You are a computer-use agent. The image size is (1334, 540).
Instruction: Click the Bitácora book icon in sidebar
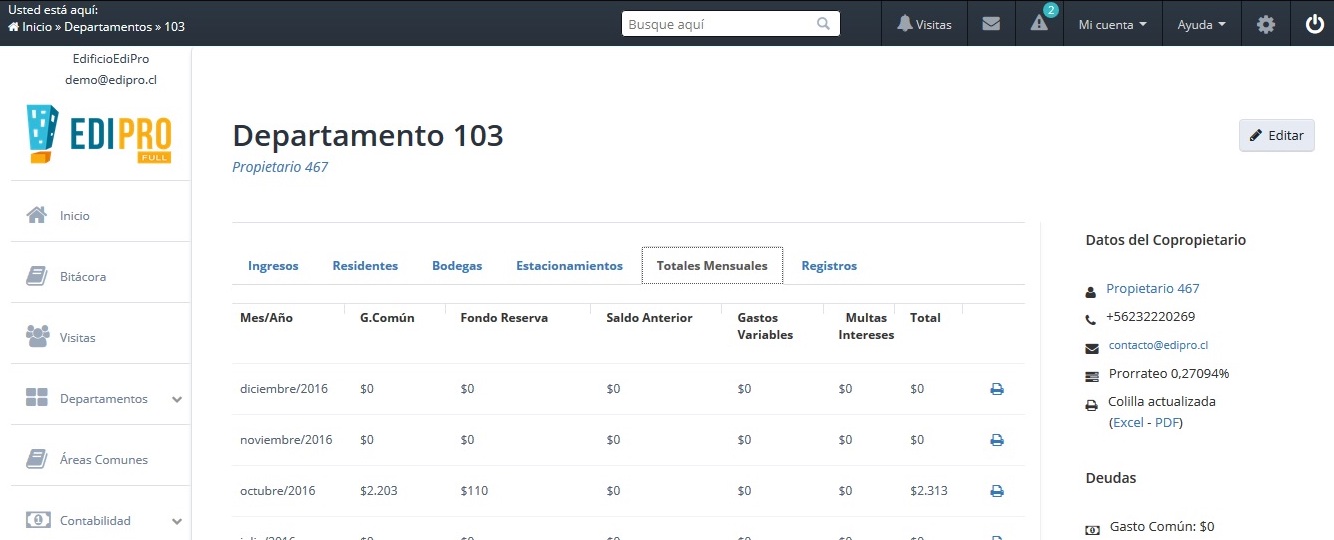point(37,276)
